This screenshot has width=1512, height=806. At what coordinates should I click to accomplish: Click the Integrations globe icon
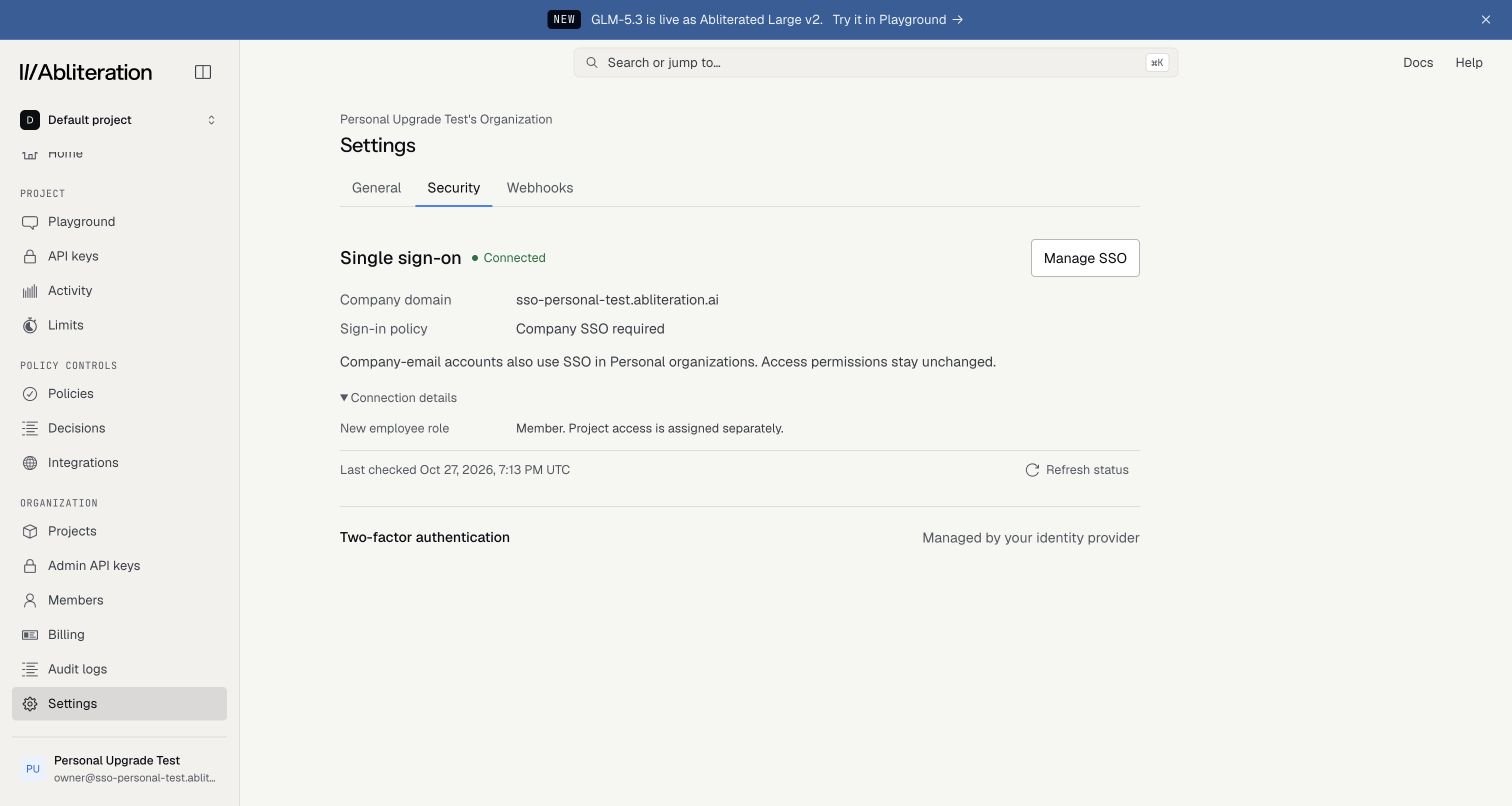click(30, 463)
